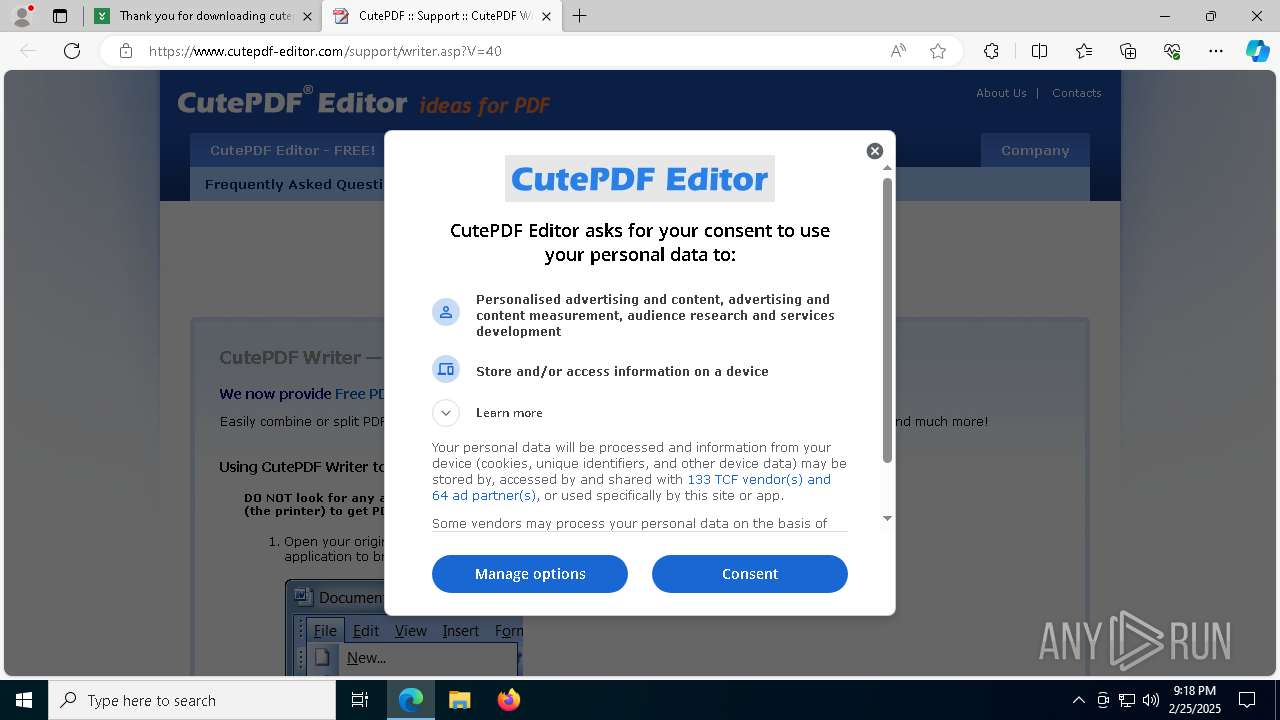Click the address bar URL
The width and height of the screenshot is (1280, 720).
325,51
